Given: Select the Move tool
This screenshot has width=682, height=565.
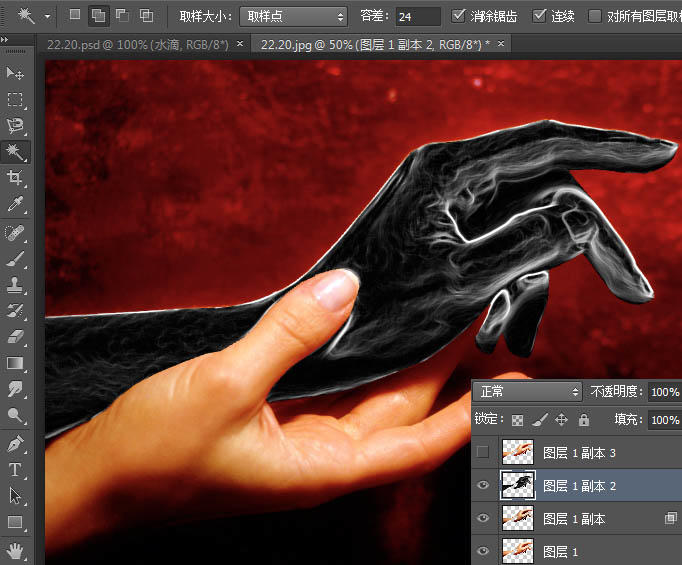Looking at the screenshot, I should [15, 73].
